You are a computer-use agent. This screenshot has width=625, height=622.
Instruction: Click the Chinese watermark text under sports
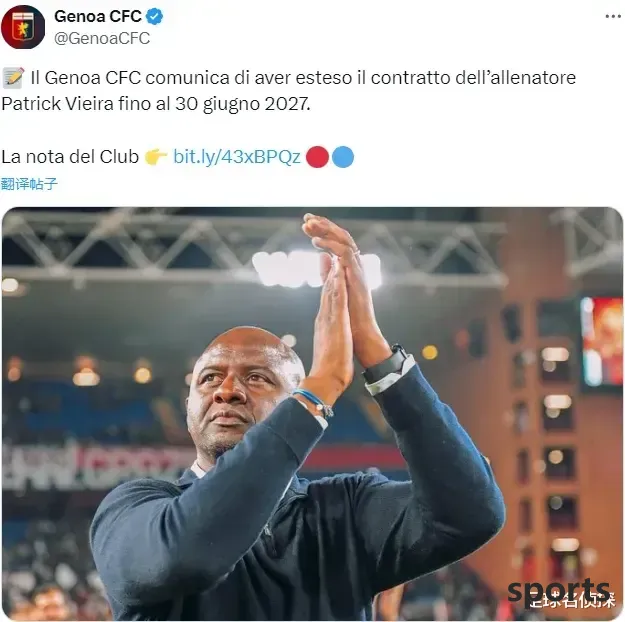[x=571, y=601]
